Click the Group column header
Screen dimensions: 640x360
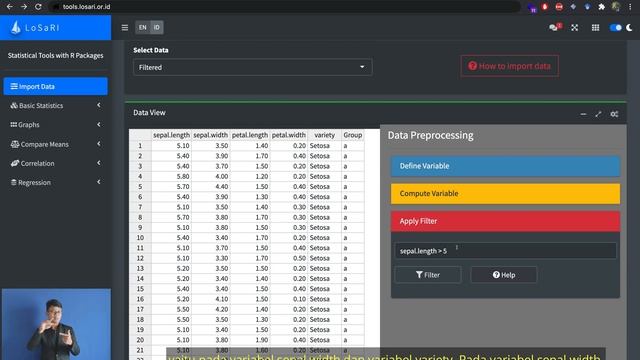tap(353, 135)
